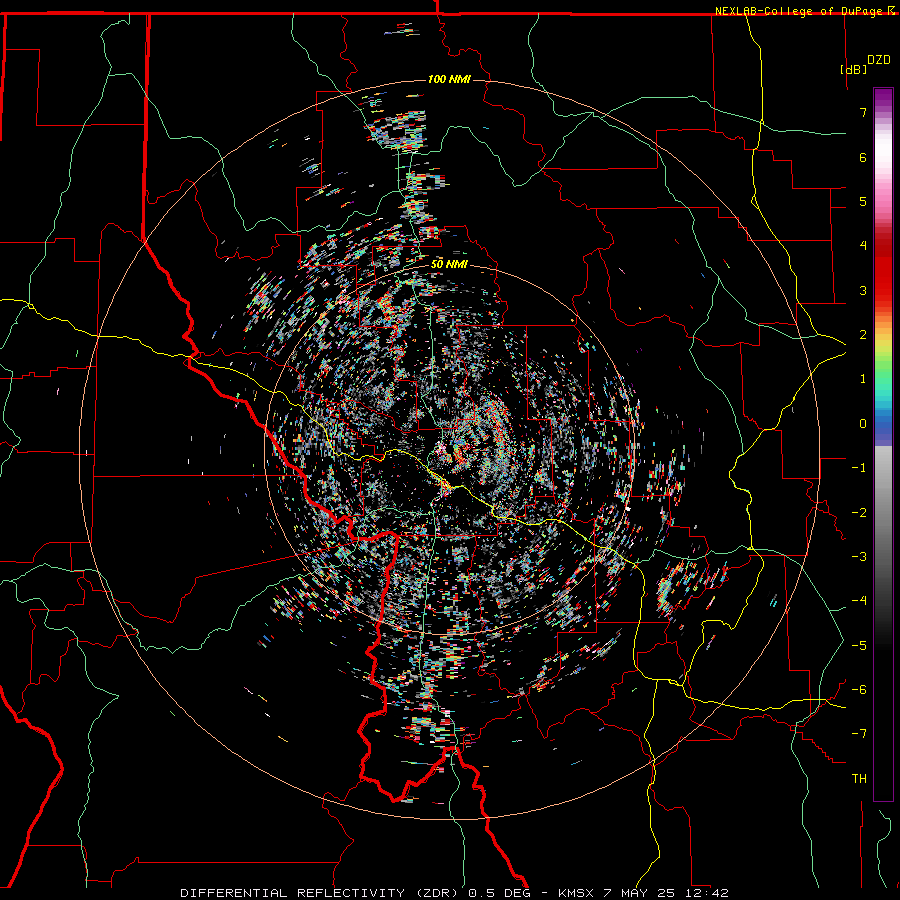Click the 50 NMI range ring label
Image resolution: width=900 pixels, height=900 pixels.
pos(449,264)
